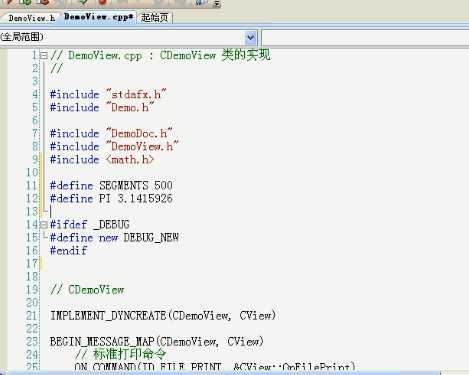Click the line #include "DemoView.h"
This screenshot has width=469, height=375.
pos(114,147)
